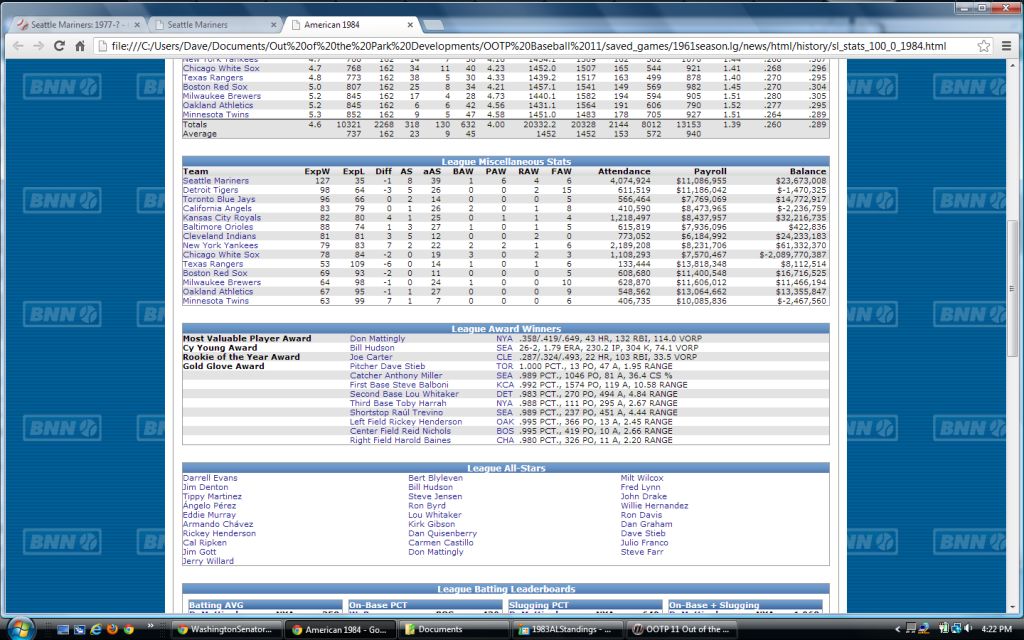Reload the current page

pyautogui.click(x=59, y=46)
